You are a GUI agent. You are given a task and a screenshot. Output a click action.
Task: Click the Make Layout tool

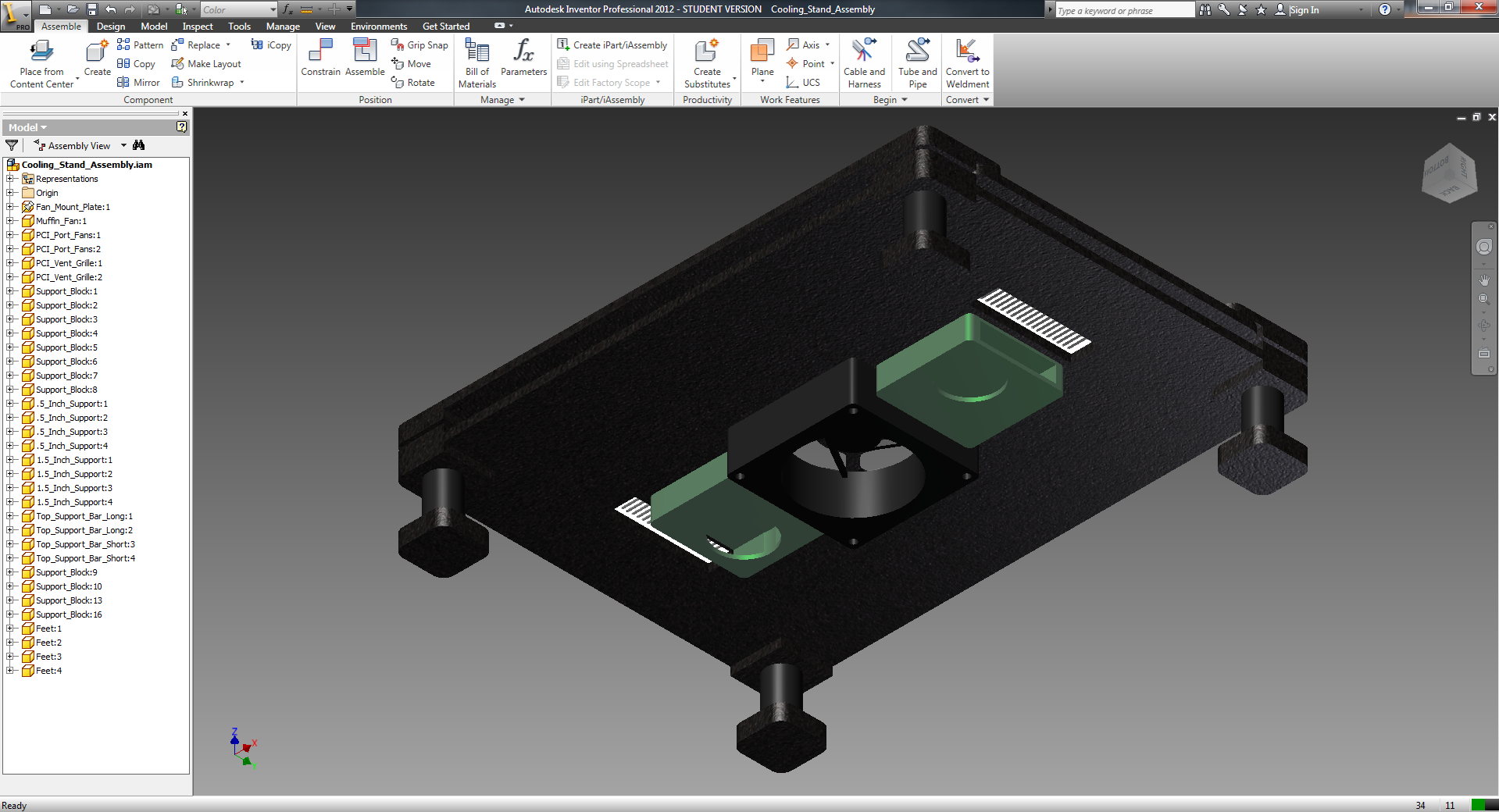click(206, 64)
